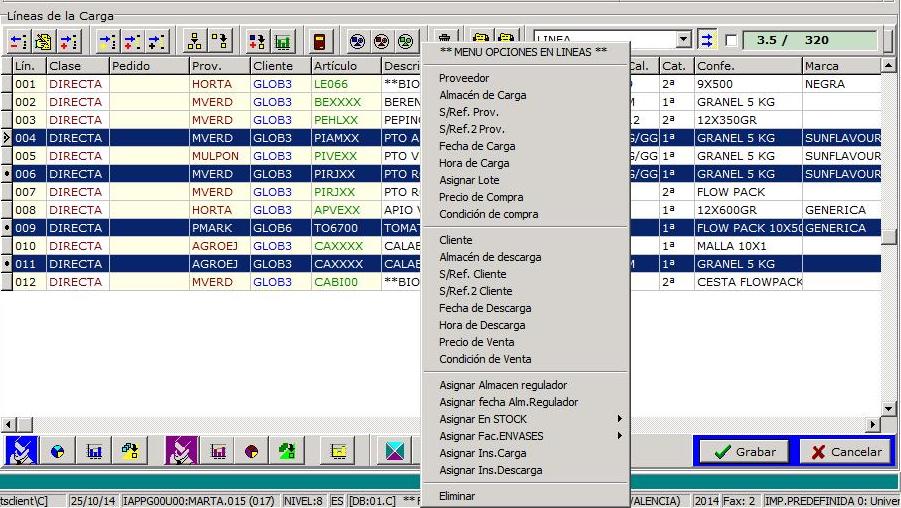The width and height of the screenshot is (901, 508).
Task: Click the teal hourglass icon in bottom toolbar
Action: 393,452
